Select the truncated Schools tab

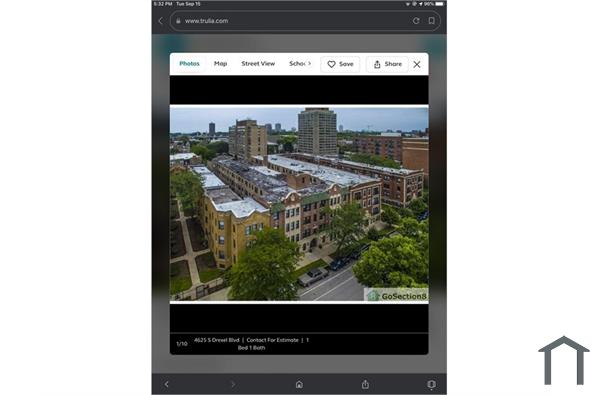click(x=297, y=64)
